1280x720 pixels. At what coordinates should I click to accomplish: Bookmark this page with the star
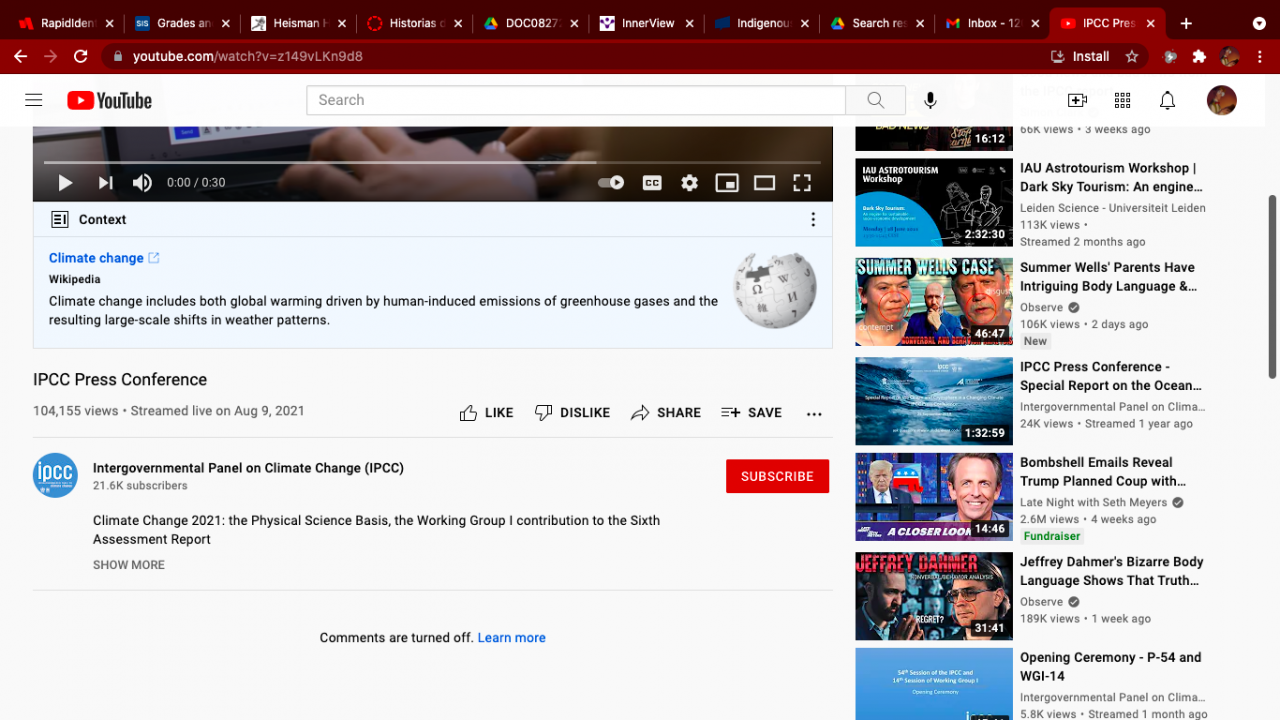(x=1132, y=57)
